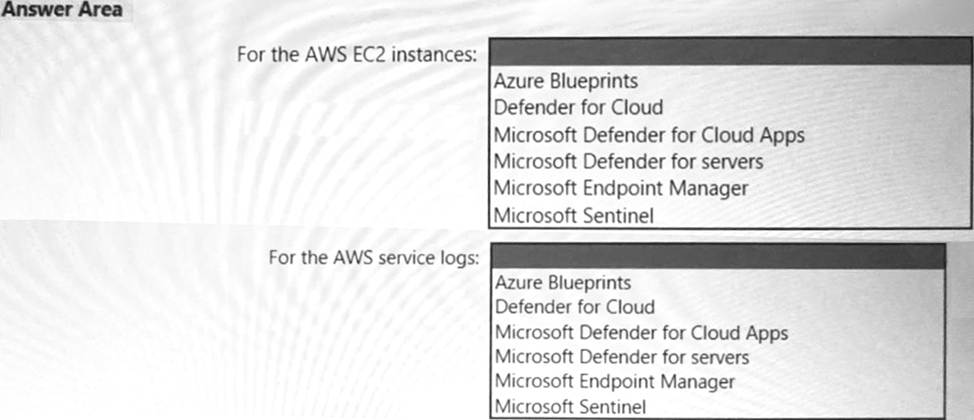Click the "For the AWS EC2 instances:" label
This screenshot has width=974, height=420.
(x=355, y=53)
